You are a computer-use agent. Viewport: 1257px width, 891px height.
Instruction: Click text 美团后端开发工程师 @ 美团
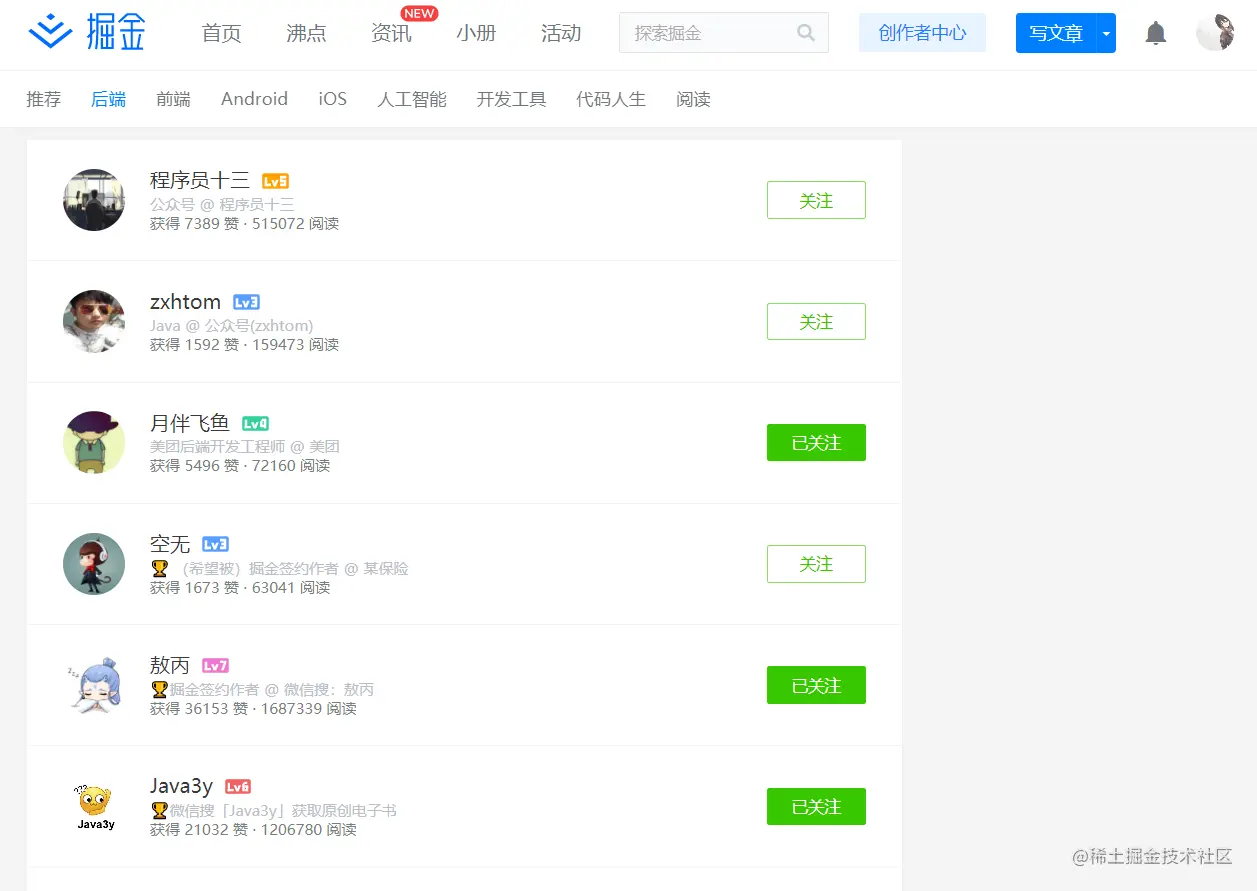point(245,446)
